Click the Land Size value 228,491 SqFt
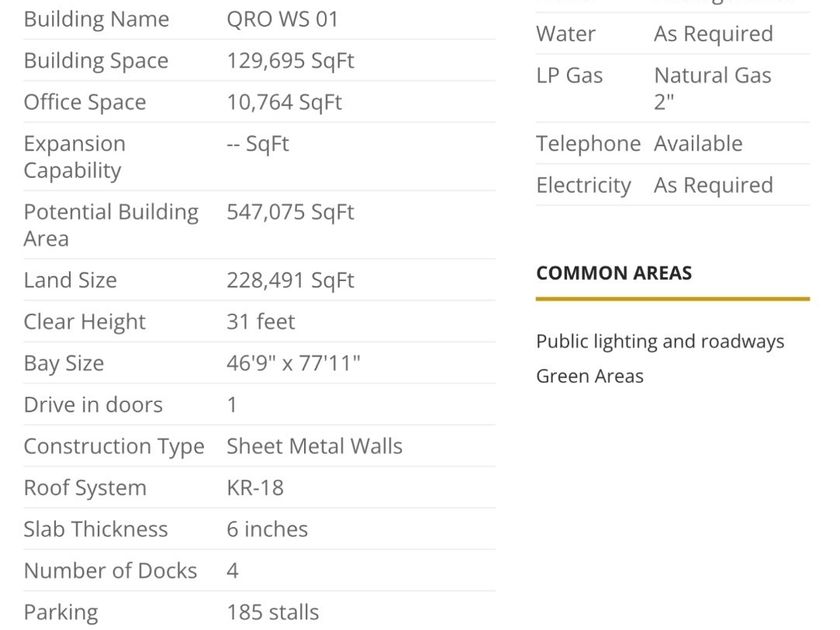 [290, 281]
